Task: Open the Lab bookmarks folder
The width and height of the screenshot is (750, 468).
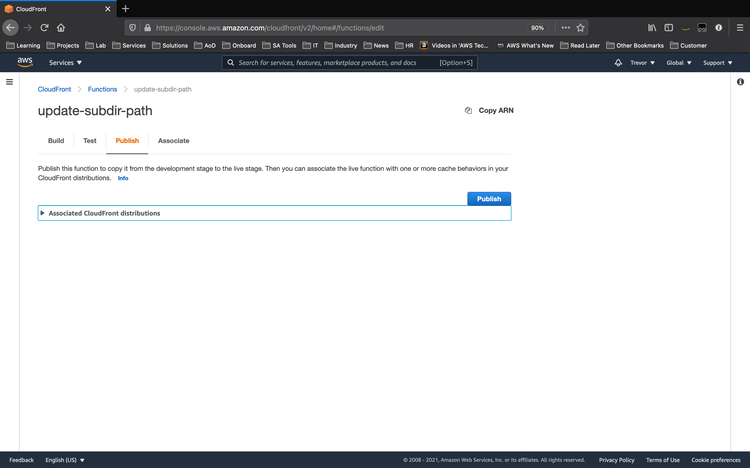Action: coord(95,45)
